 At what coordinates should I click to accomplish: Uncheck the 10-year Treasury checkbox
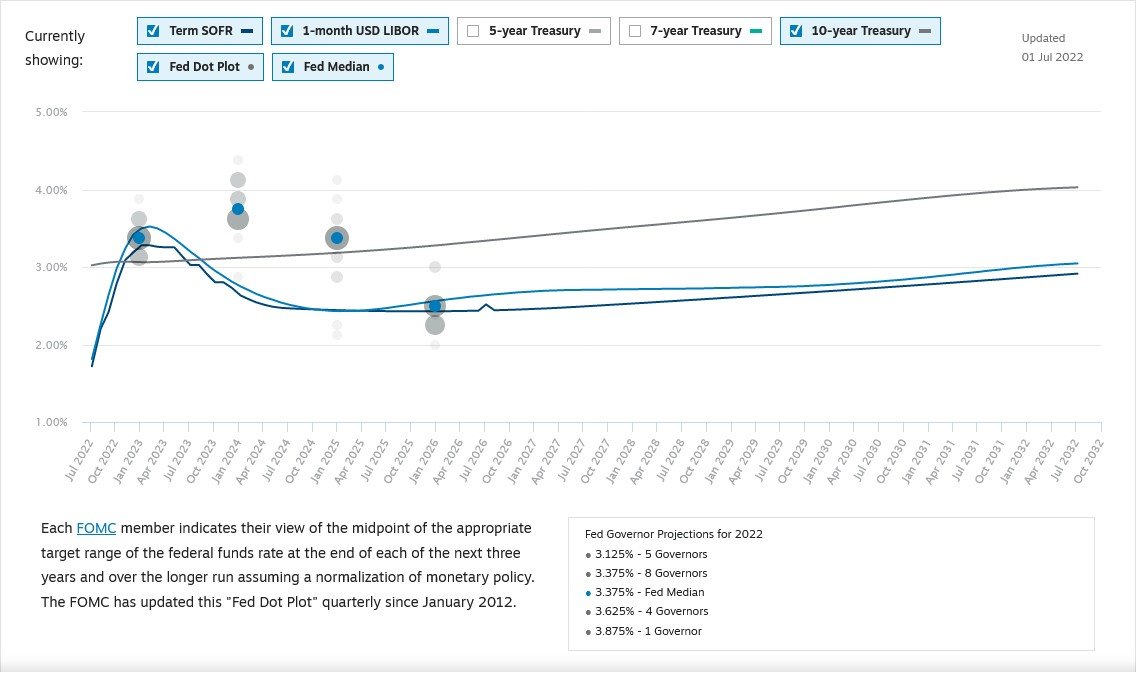(x=796, y=31)
